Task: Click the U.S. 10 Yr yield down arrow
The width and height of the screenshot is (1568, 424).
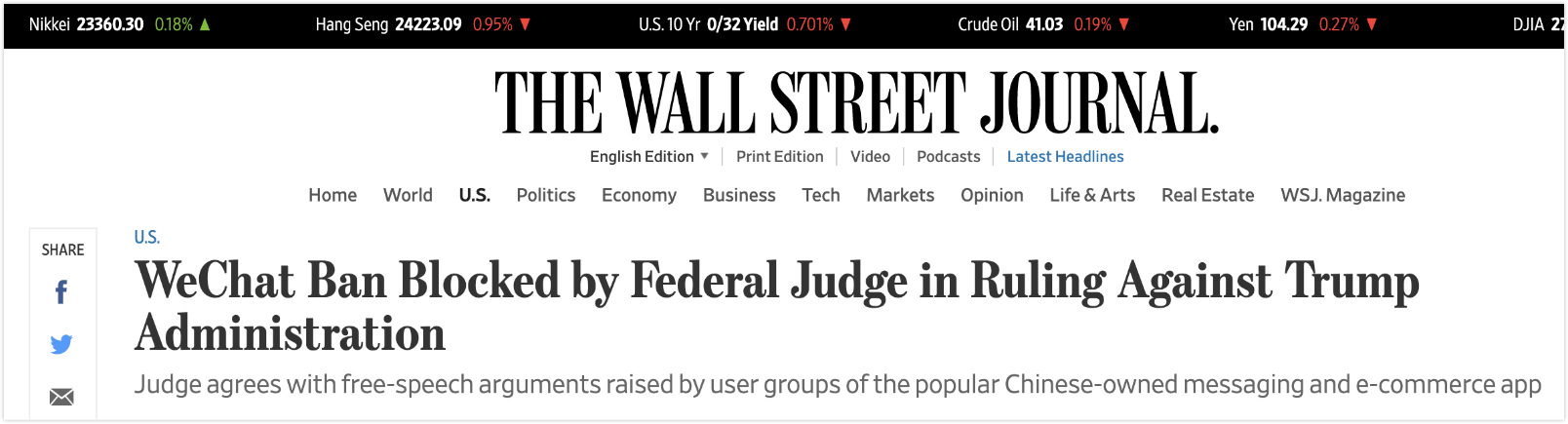Action: tap(845, 24)
